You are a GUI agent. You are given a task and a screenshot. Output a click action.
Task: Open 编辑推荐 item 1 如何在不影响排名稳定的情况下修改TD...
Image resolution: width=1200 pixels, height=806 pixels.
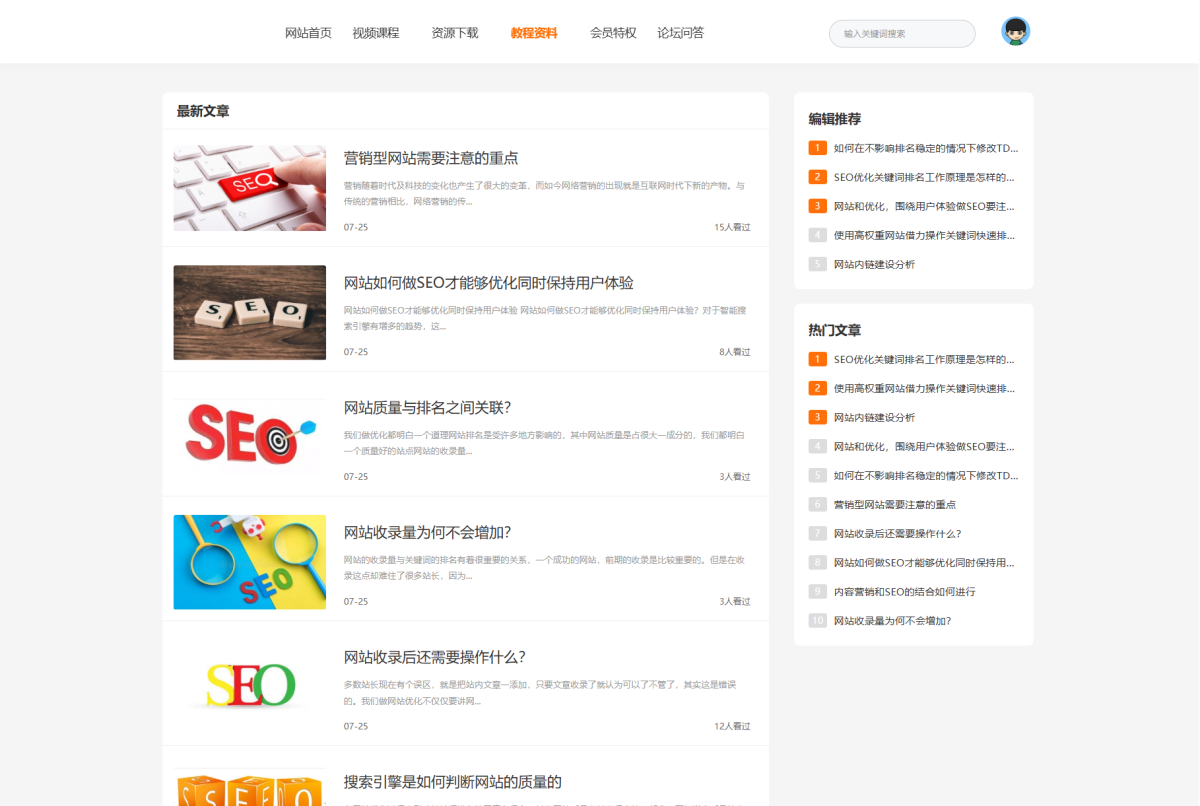click(926, 148)
